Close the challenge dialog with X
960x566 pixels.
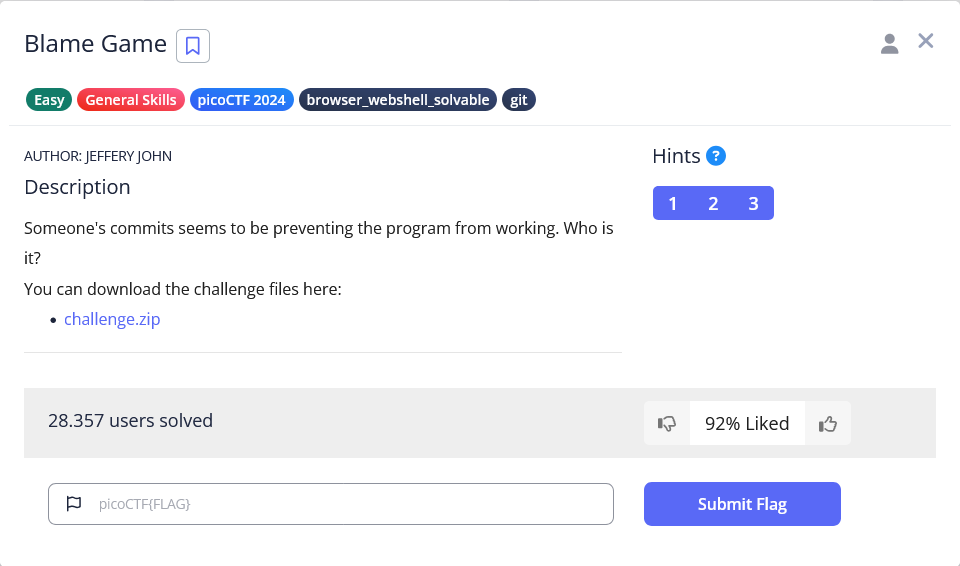tap(926, 41)
